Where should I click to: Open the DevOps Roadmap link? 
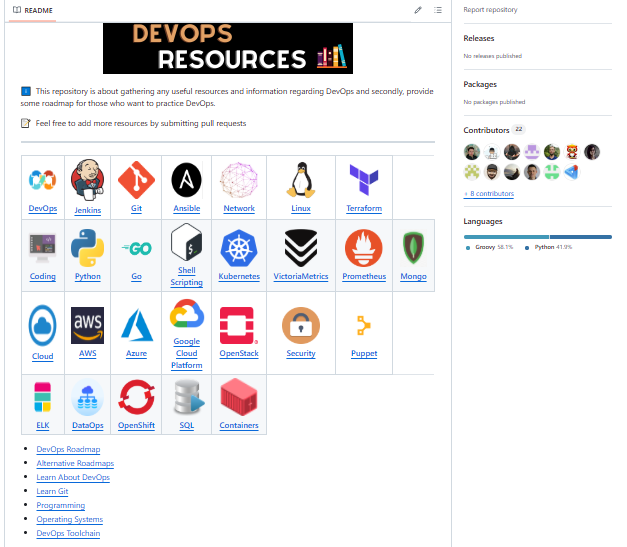pyautogui.click(x=68, y=449)
